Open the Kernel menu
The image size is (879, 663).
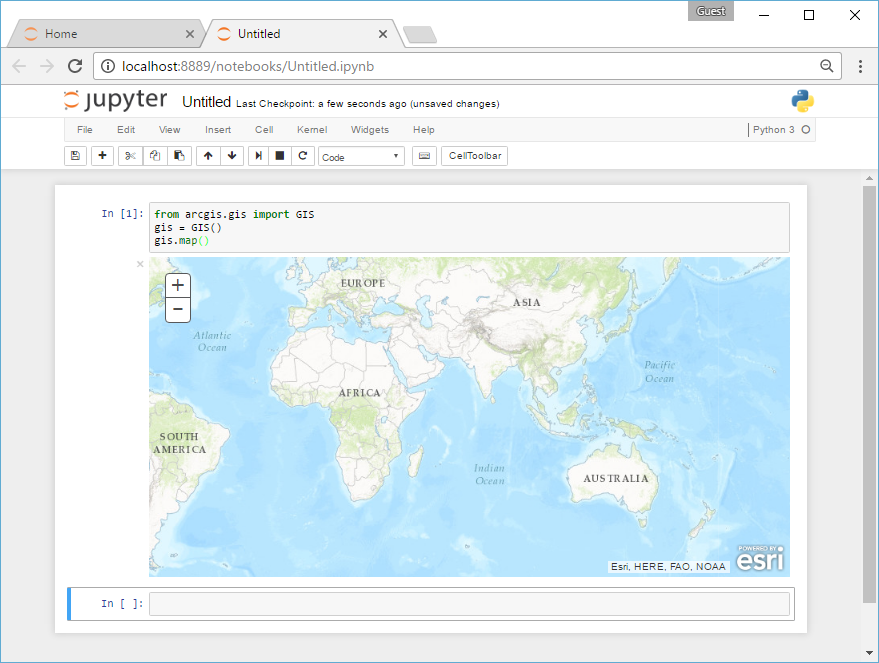(x=311, y=129)
